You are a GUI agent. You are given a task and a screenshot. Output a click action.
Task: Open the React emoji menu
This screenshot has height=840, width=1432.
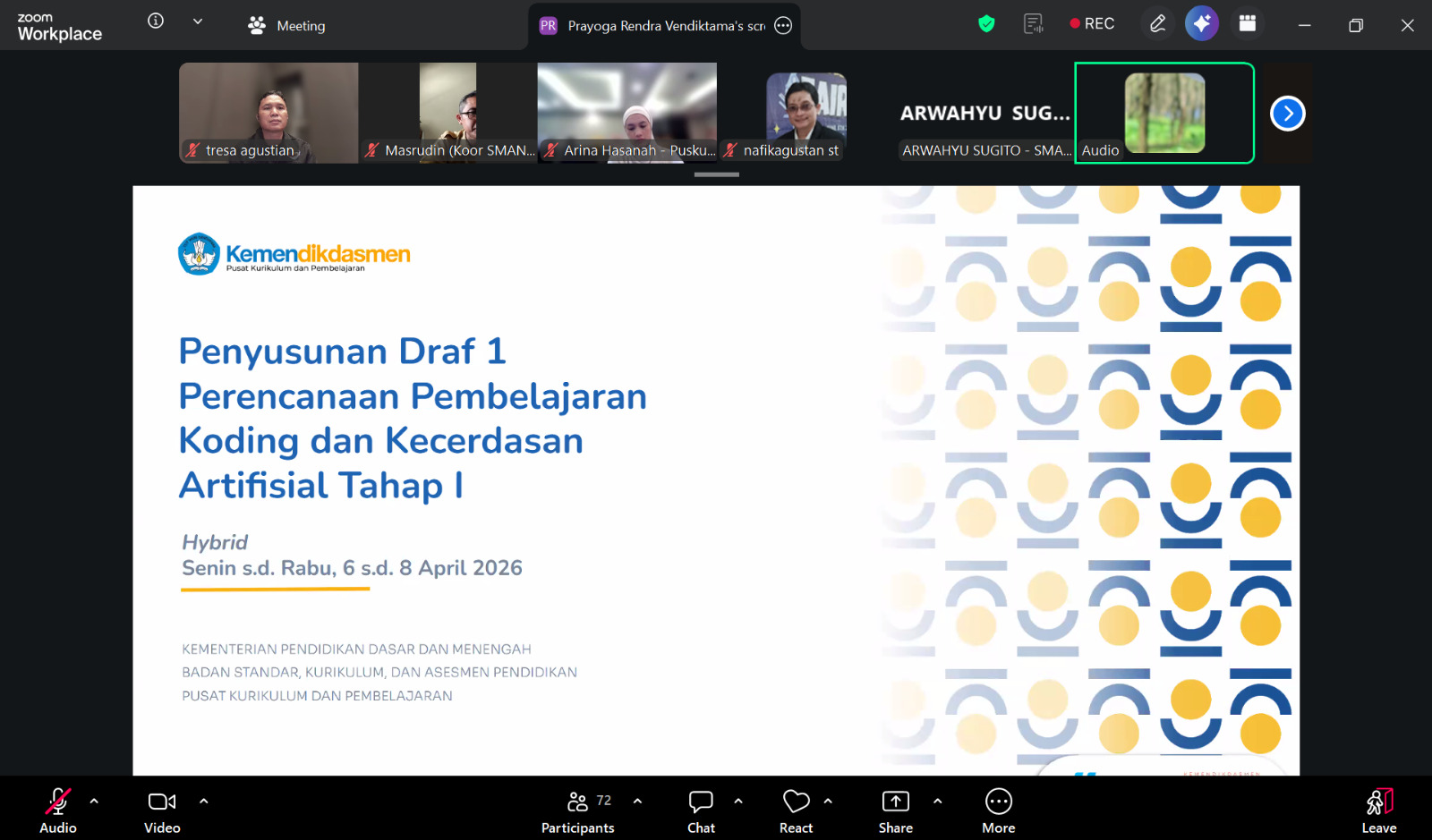[796, 810]
